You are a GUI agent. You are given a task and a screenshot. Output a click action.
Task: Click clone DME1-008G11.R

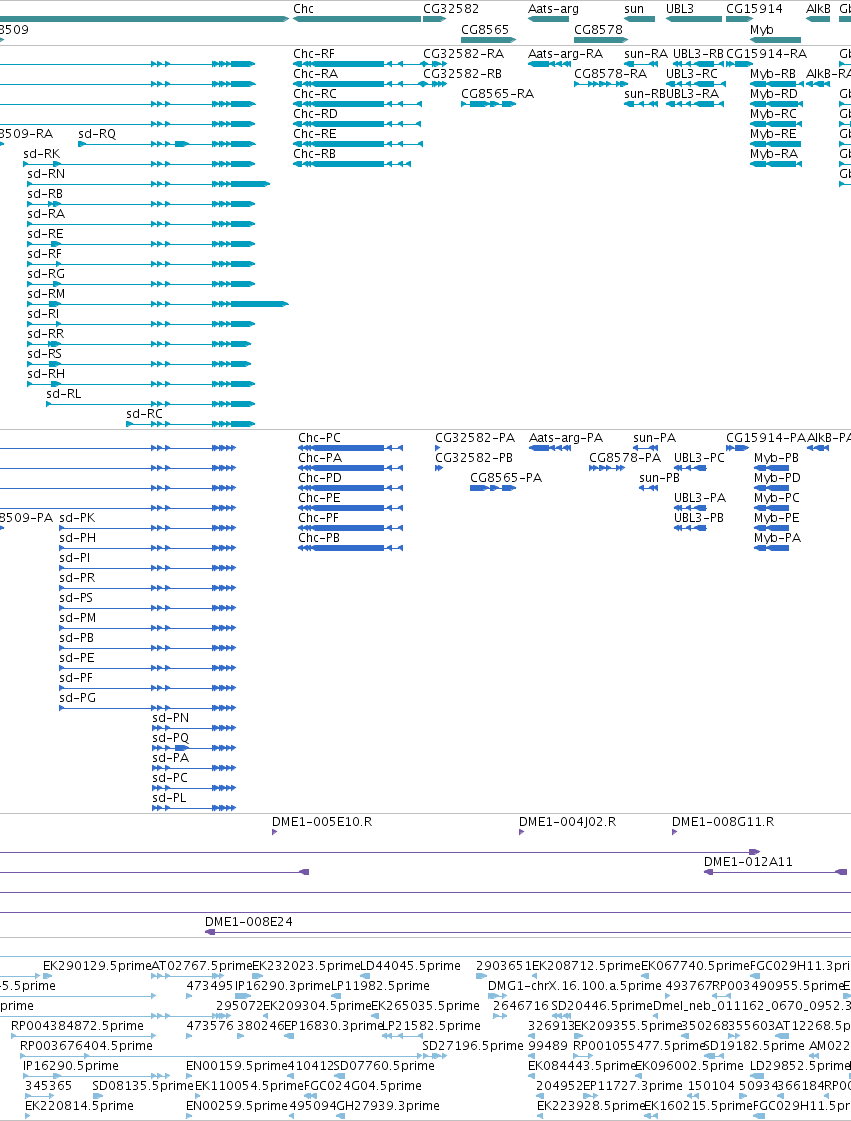tap(674, 832)
